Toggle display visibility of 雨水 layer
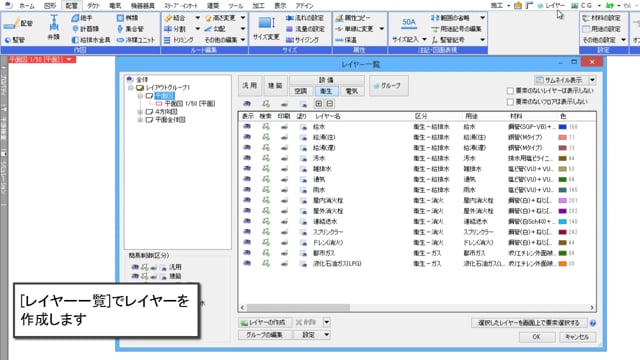The image size is (640, 360). pyautogui.click(x=247, y=190)
